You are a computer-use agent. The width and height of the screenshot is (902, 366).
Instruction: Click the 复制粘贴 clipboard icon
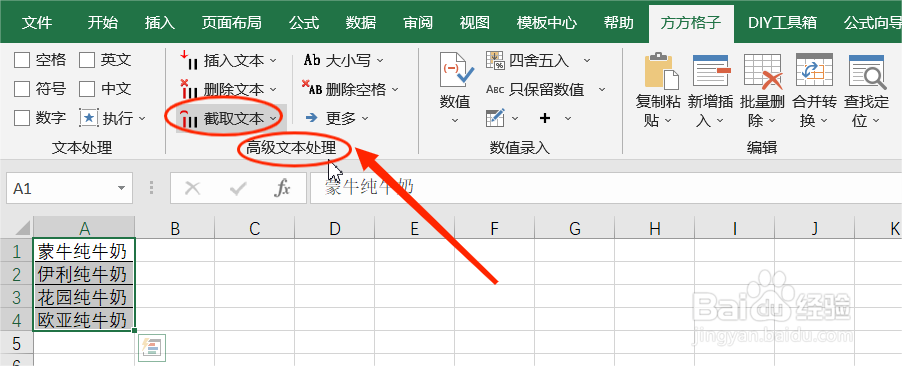661,70
